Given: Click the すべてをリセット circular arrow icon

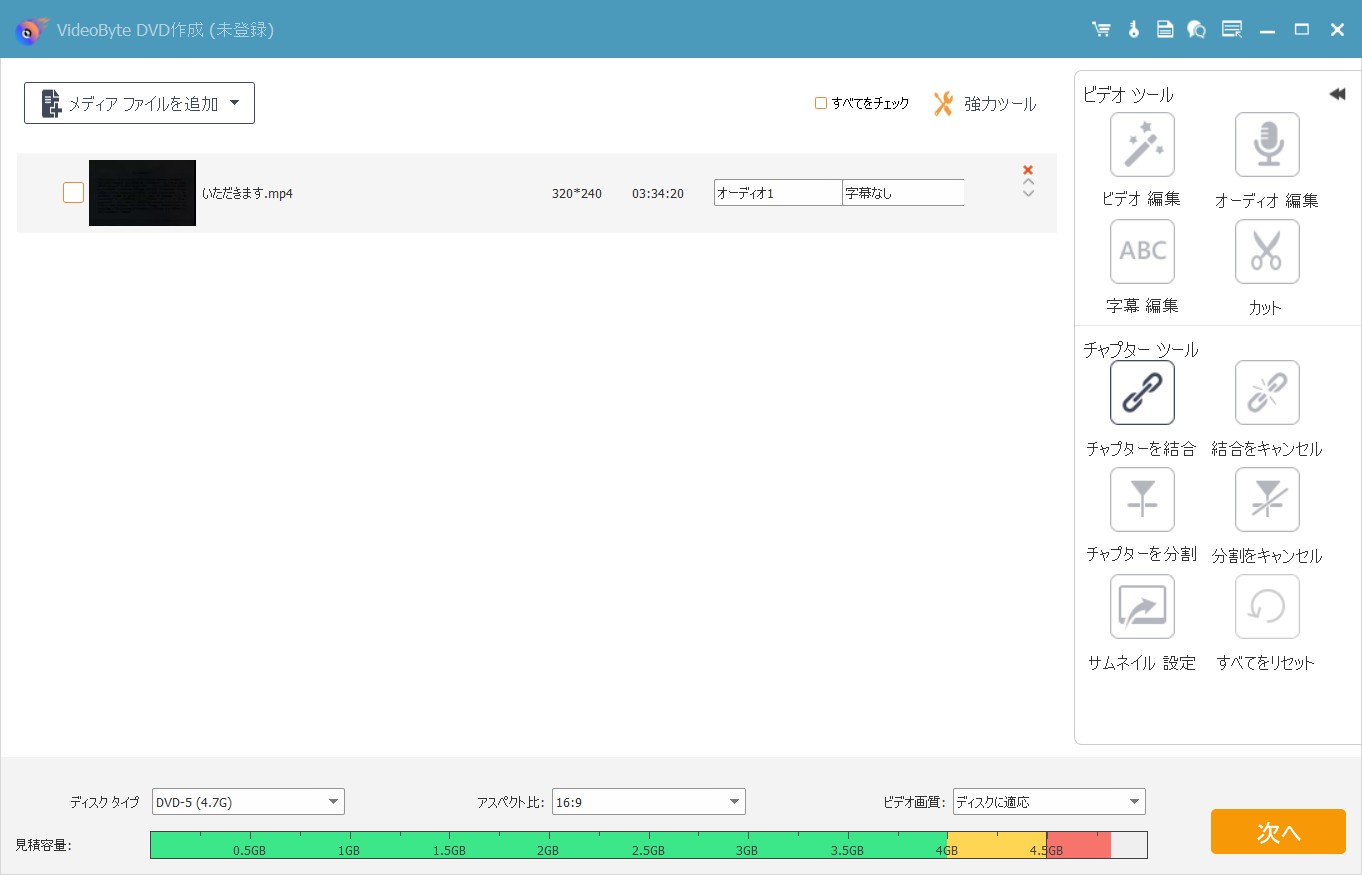Looking at the screenshot, I should click(x=1267, y=607).
